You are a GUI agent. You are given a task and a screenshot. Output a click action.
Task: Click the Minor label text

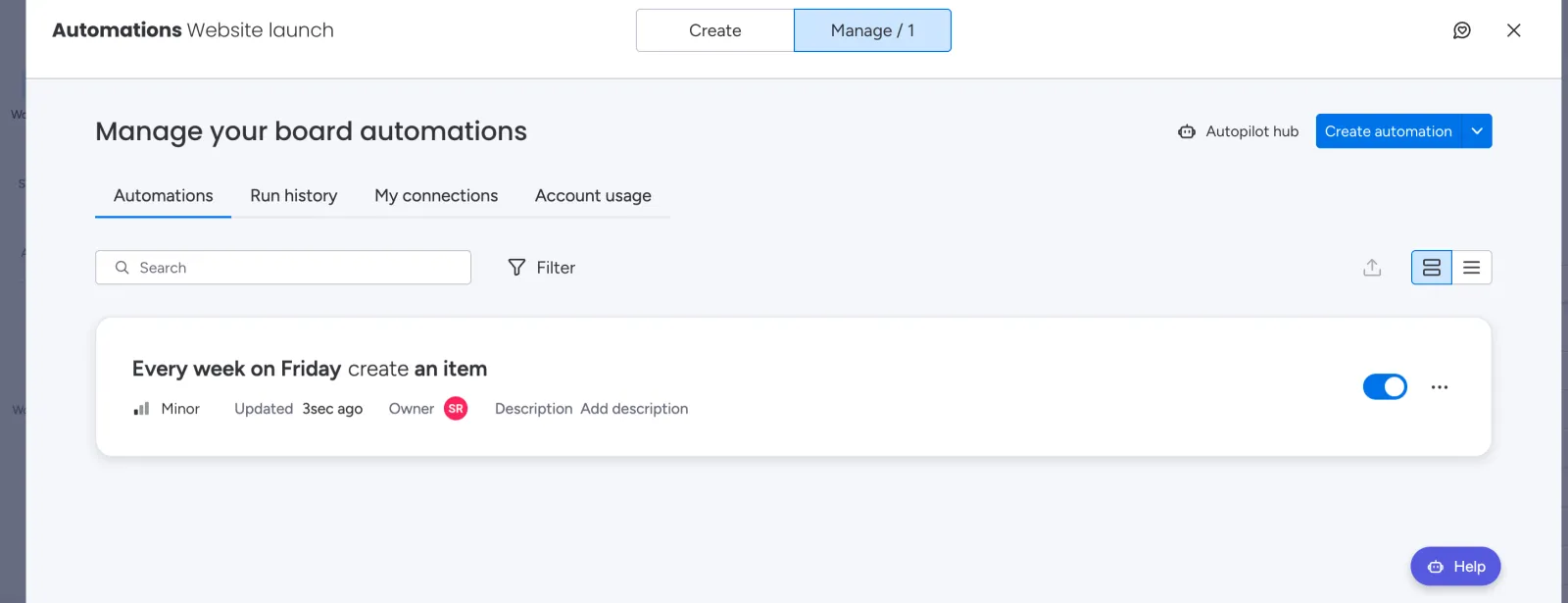(x=180, y=409)
